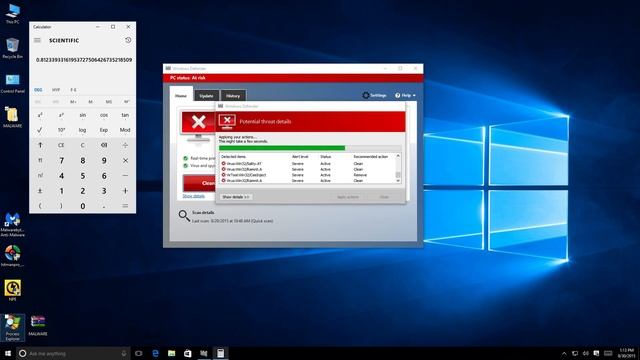
Task: Click the Windows Start button
Action: coord(8,353)
